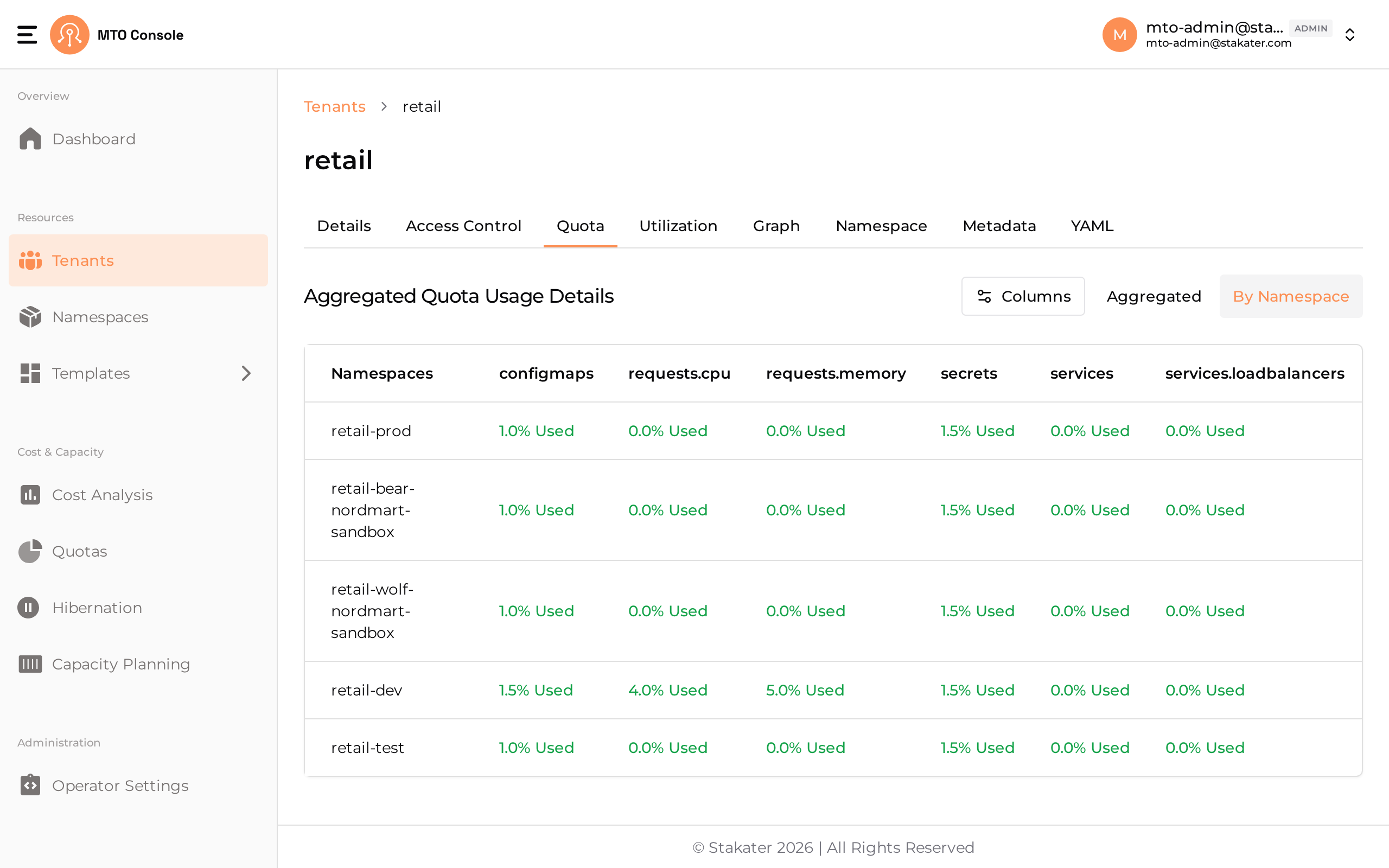This screenshot has height=868, width=1389.
Task: Switch to the Utilization tab
Action: pyautogui.click(x=678, y=226)
